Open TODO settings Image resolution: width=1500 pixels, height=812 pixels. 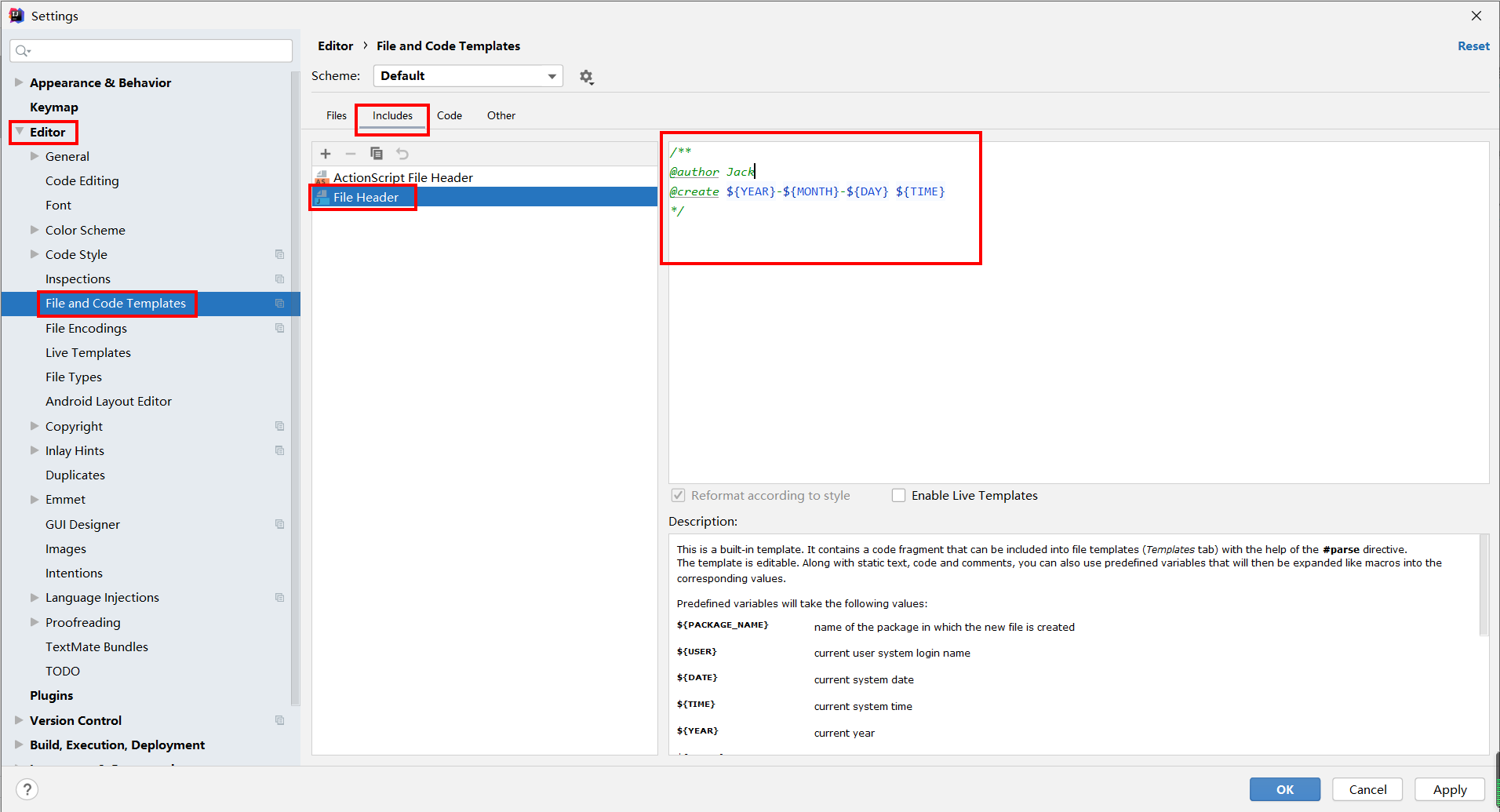[x=63, y=671]
